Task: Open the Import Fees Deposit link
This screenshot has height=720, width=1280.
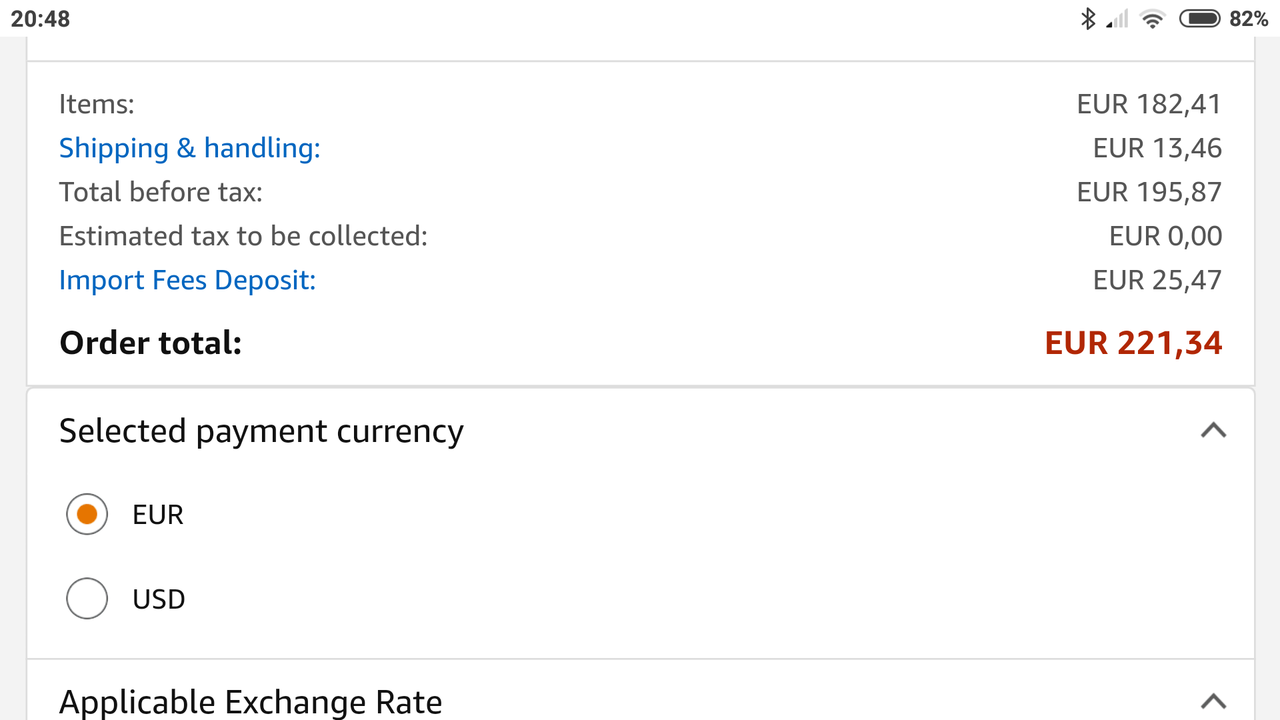Action: click(187, 280)
